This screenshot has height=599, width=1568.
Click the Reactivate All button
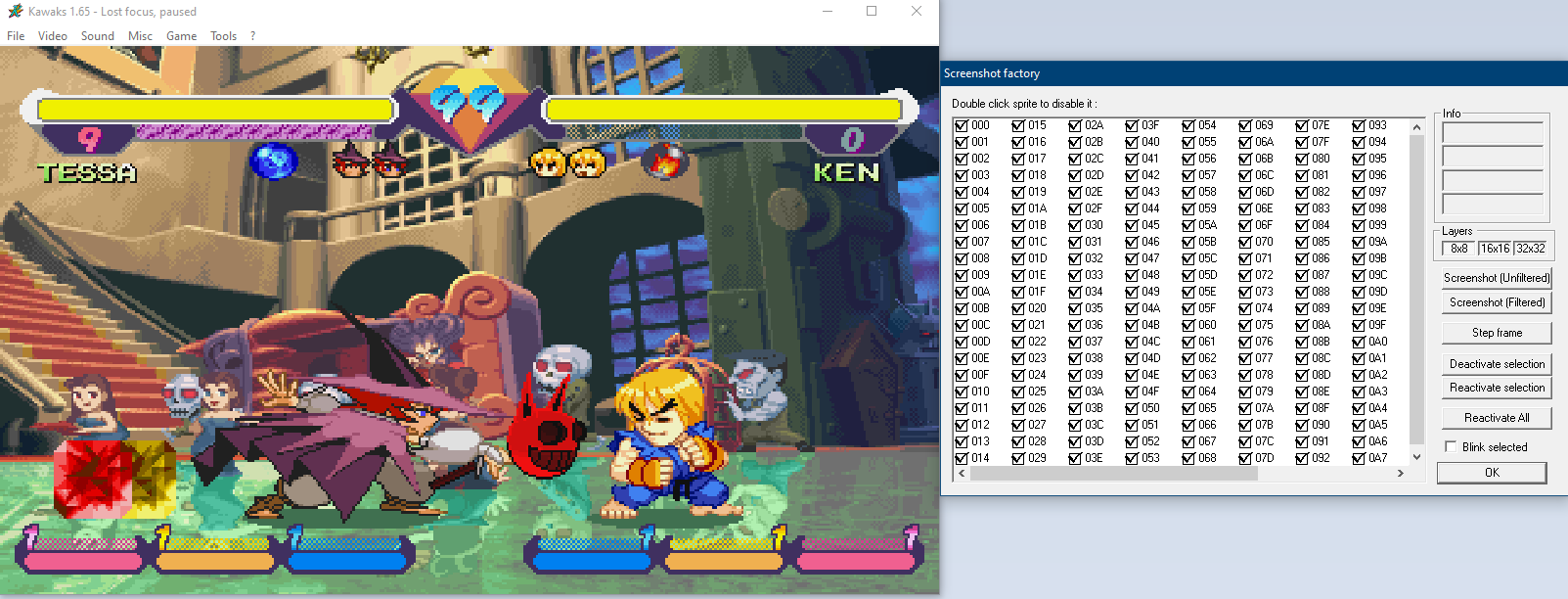tap(1496, 418)
